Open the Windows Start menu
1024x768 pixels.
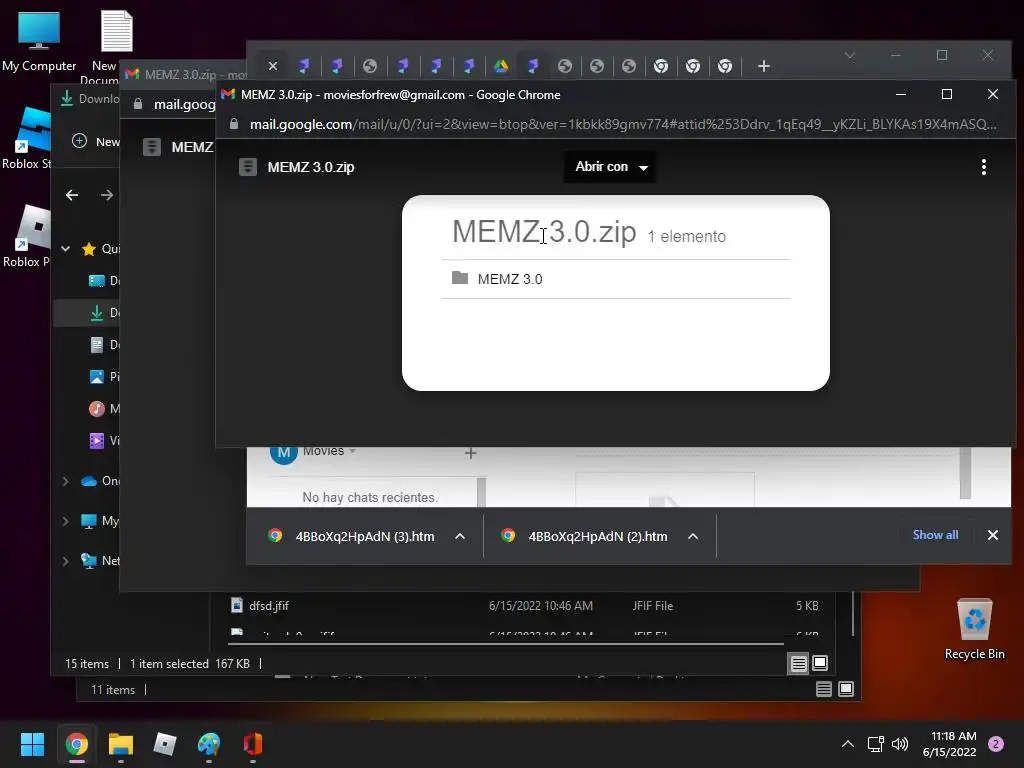[x=32, y=744]
